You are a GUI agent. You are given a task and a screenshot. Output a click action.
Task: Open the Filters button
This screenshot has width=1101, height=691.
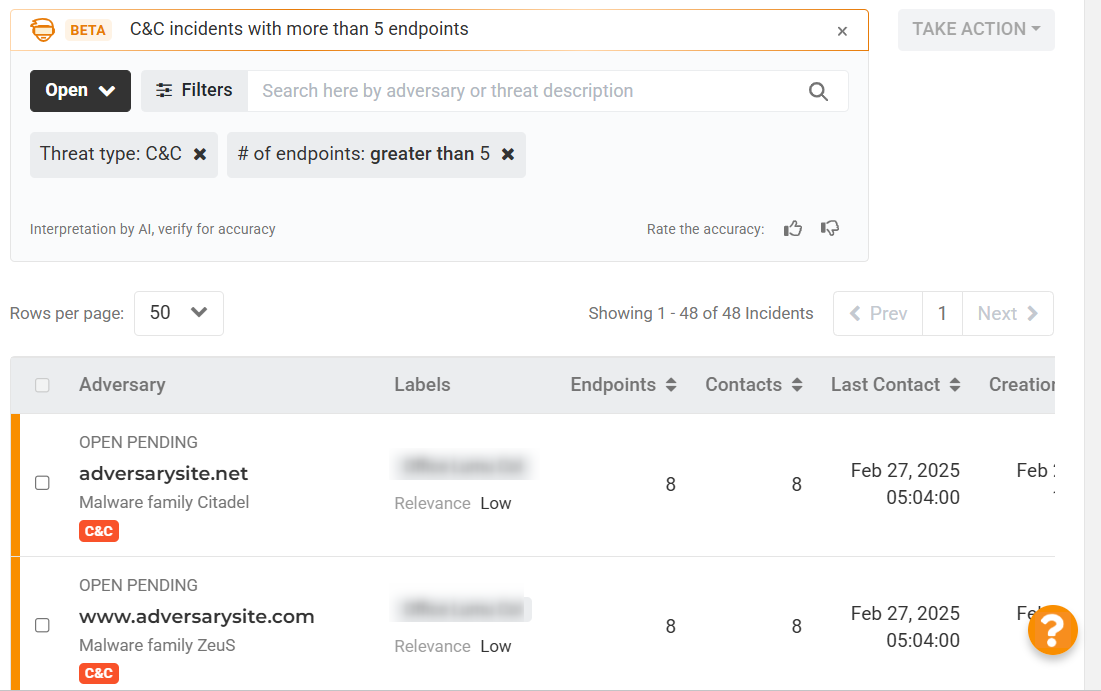coord(194,91)
